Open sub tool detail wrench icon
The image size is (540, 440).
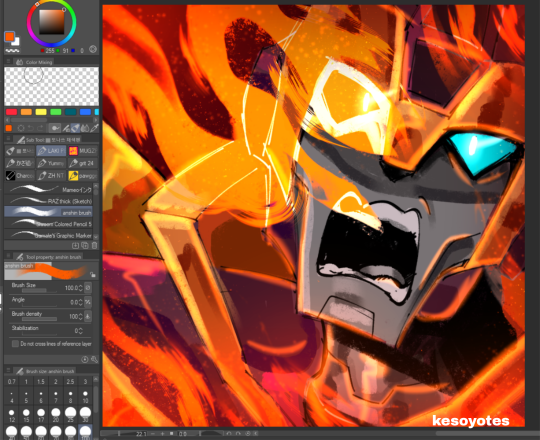click(94, 359)
